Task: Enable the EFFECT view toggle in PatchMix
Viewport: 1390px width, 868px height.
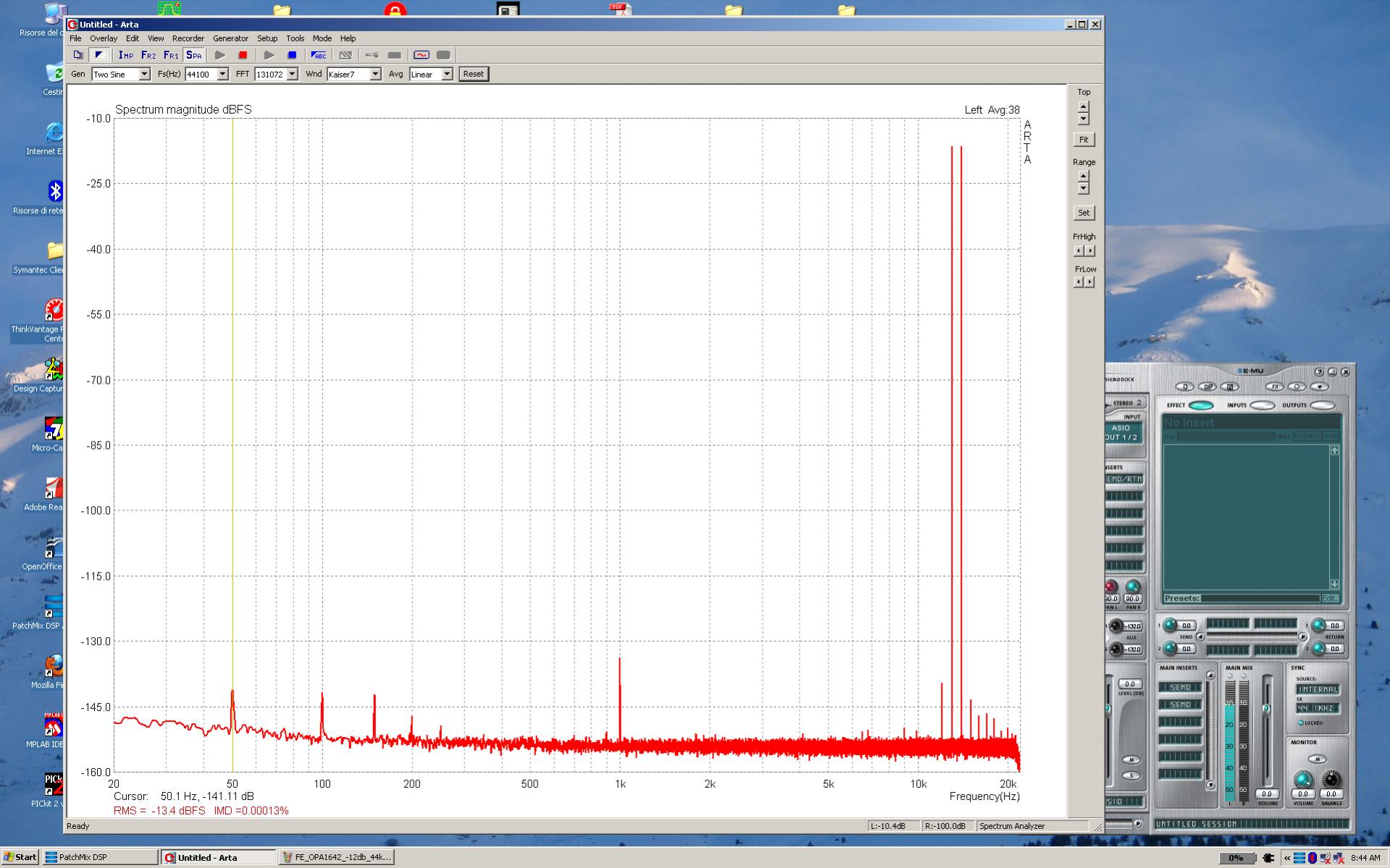Action: (x=1200, y=405)
